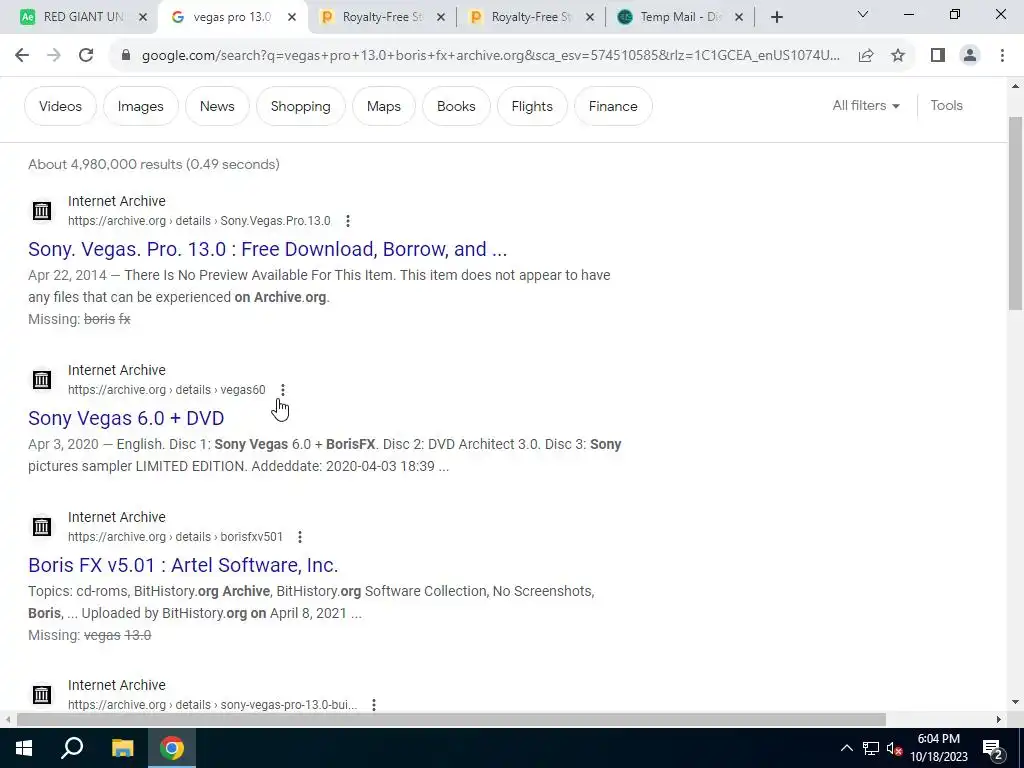Image resolution: width=1024 pixels, height=768 pixels.
Task: Click the vertical page scrollbar thumb
Action: click(1016, 214)
